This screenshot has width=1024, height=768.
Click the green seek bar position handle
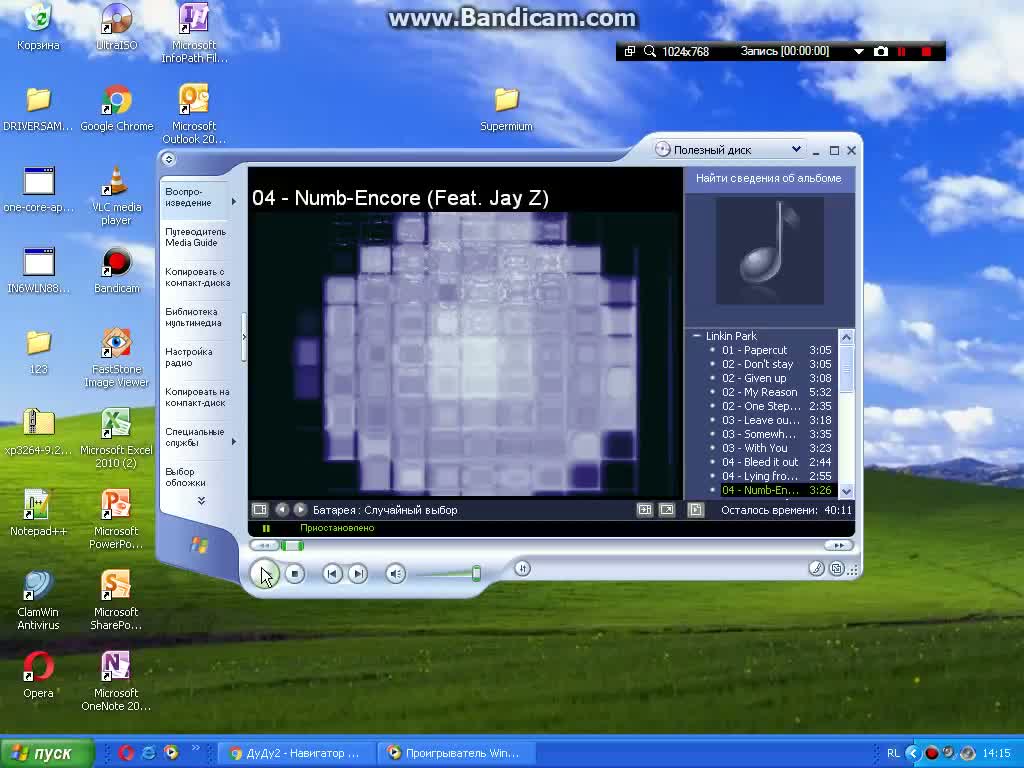(x=292, y=545)
